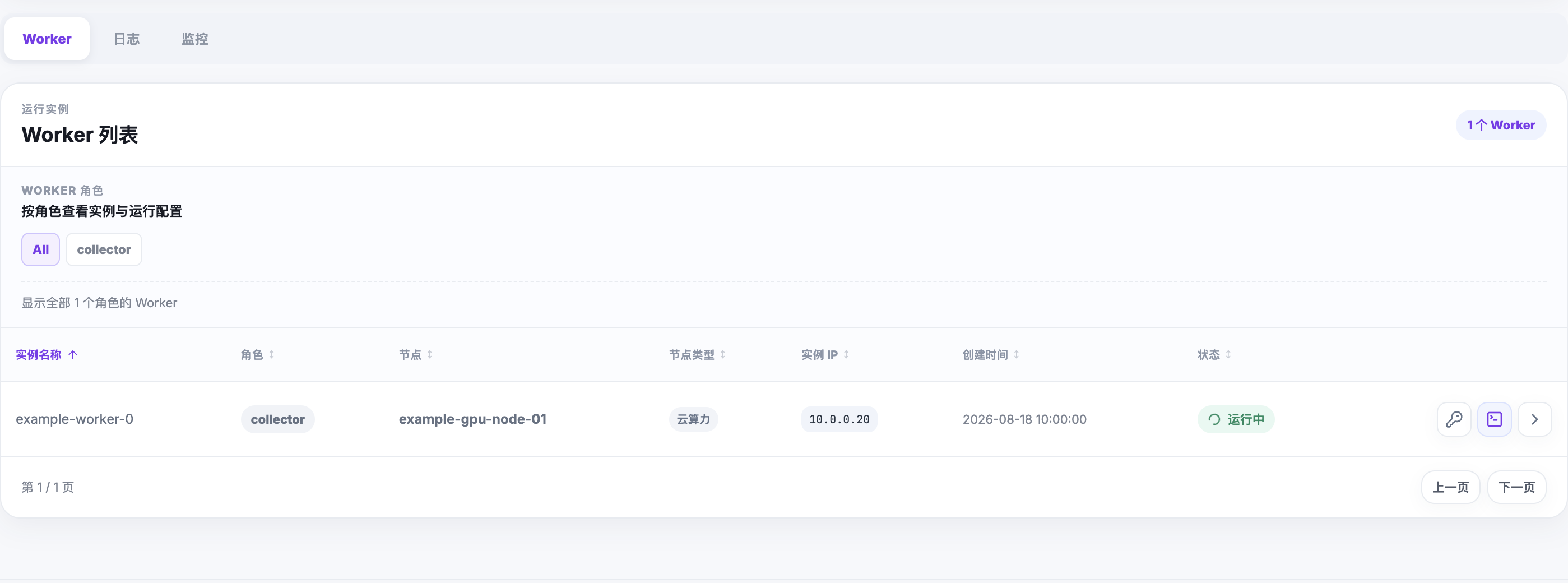
Task: Switch to the Worker tab
Action: [x=47, y=39]
